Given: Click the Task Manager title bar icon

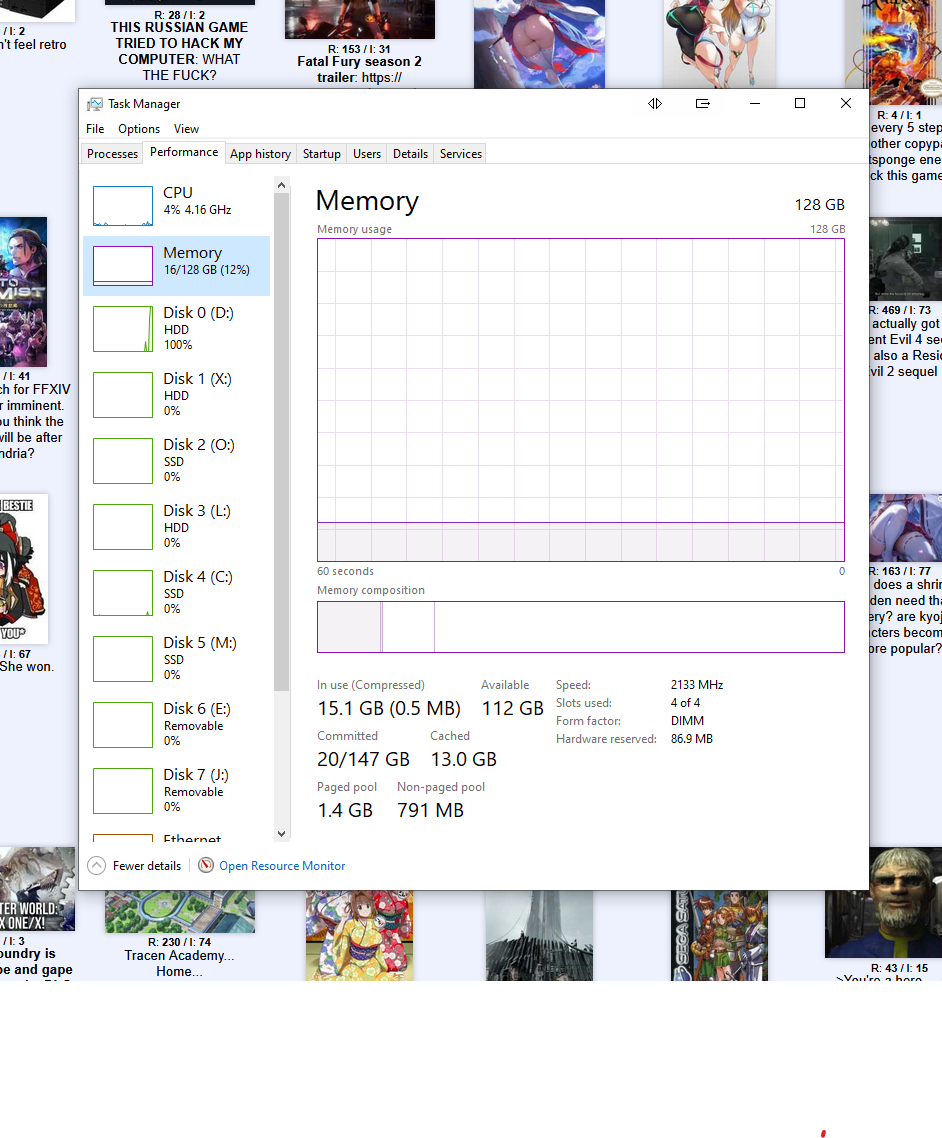Looking at the screenshot, I should (x=94, y=104).
